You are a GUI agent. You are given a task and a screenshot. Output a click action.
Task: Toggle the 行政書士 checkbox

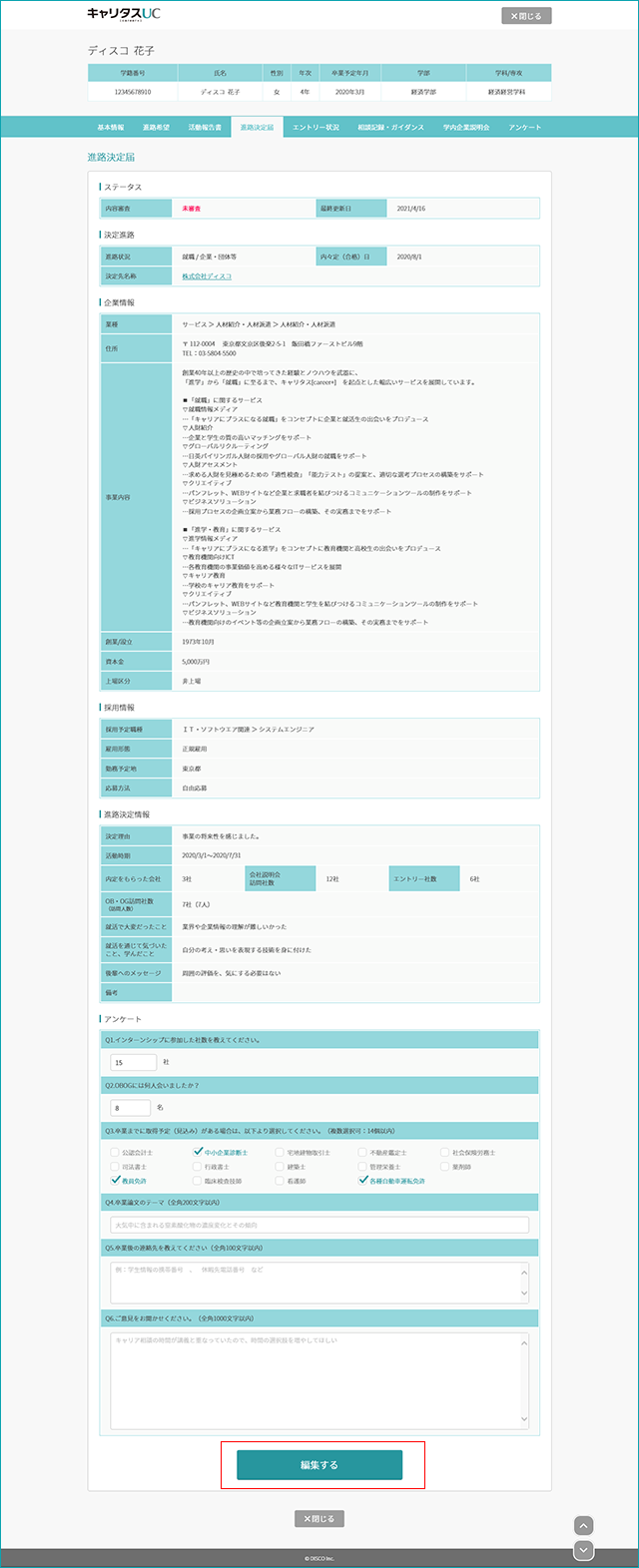[x=197, y=1166]
